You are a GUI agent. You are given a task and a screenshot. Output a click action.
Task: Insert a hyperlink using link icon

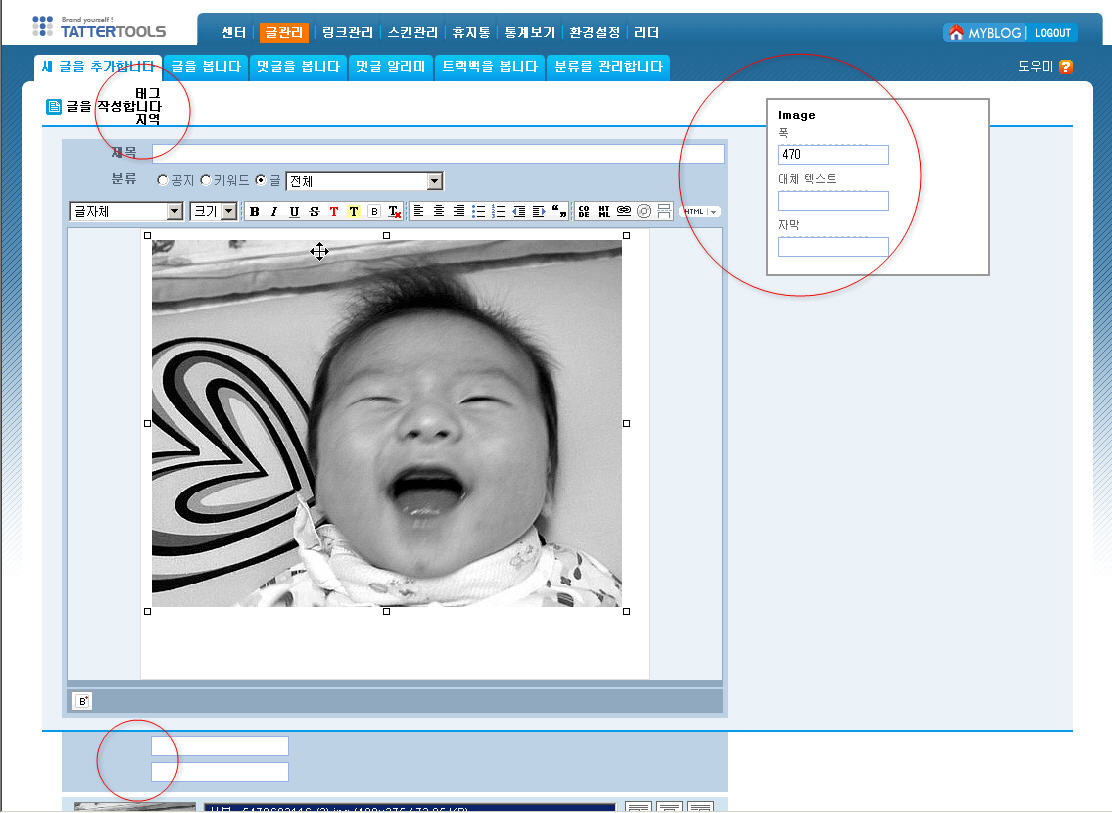624,211
